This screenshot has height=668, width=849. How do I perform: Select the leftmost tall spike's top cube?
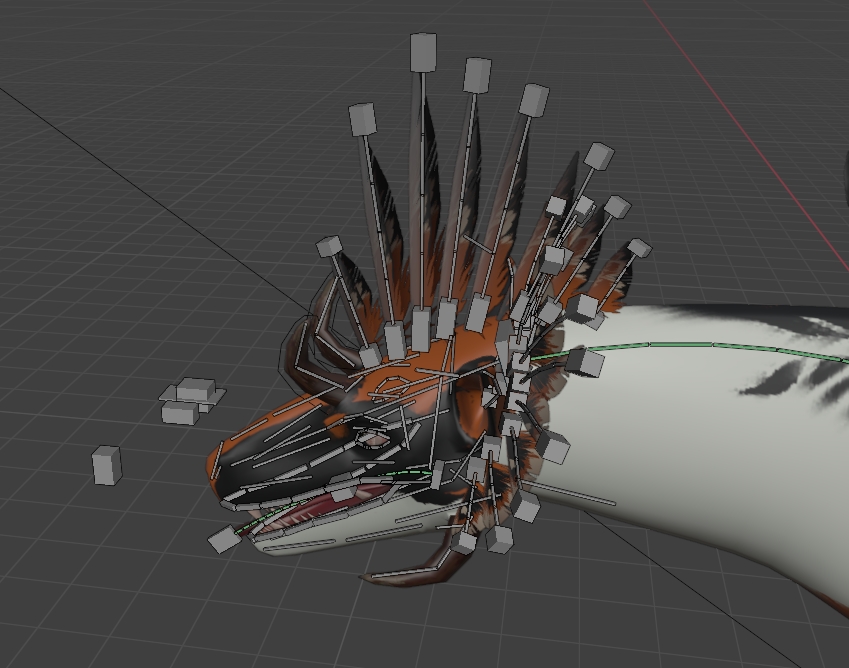[362, 119]
